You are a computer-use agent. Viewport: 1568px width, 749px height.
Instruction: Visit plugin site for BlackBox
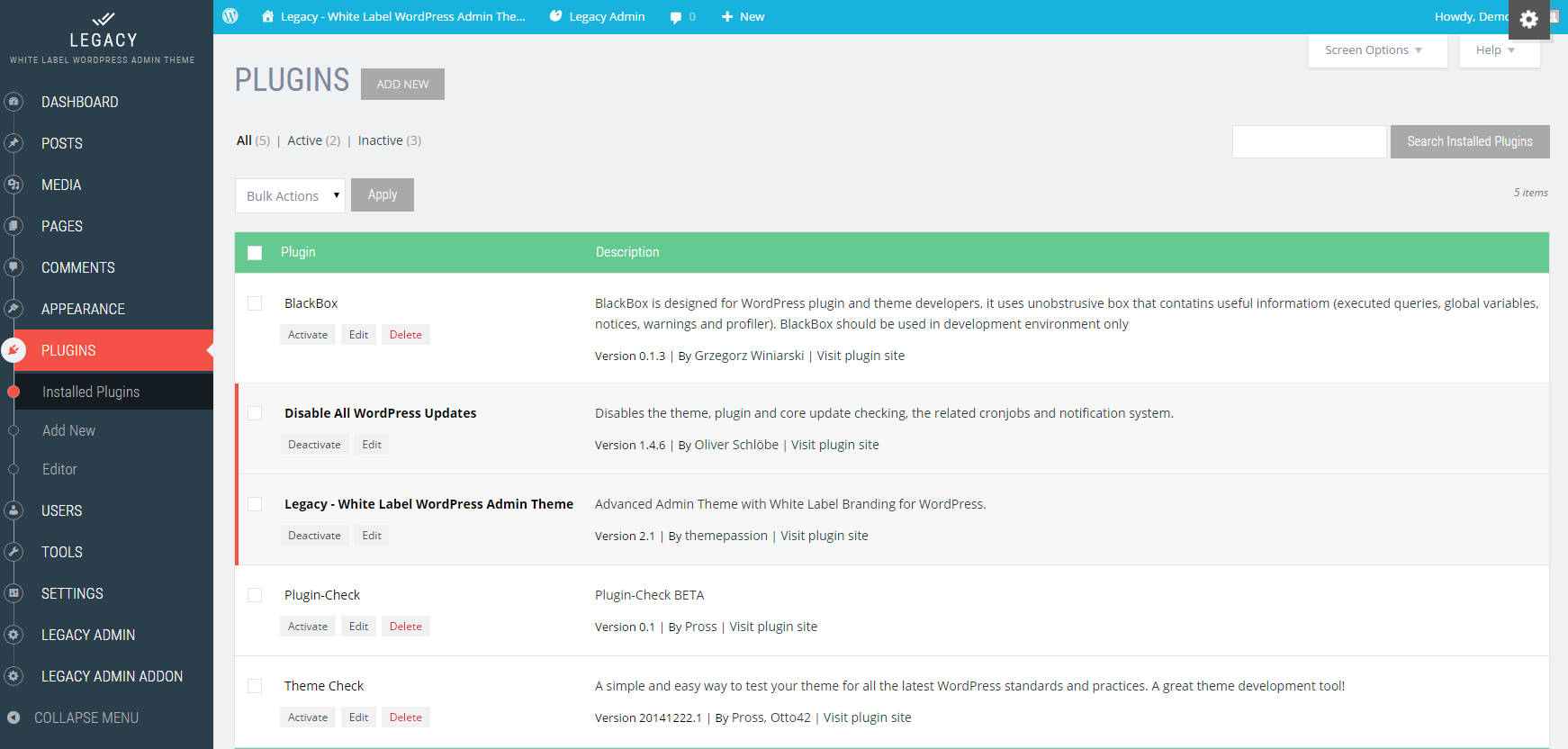pos(861,356)
